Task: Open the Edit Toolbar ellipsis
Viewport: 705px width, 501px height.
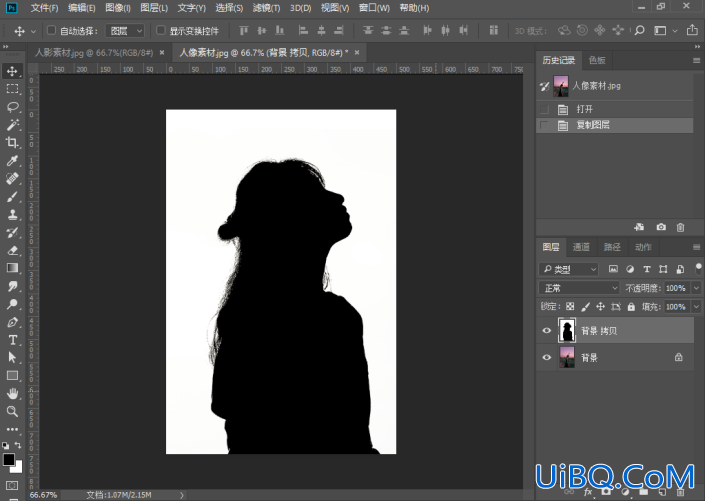Action: (12, 429)
